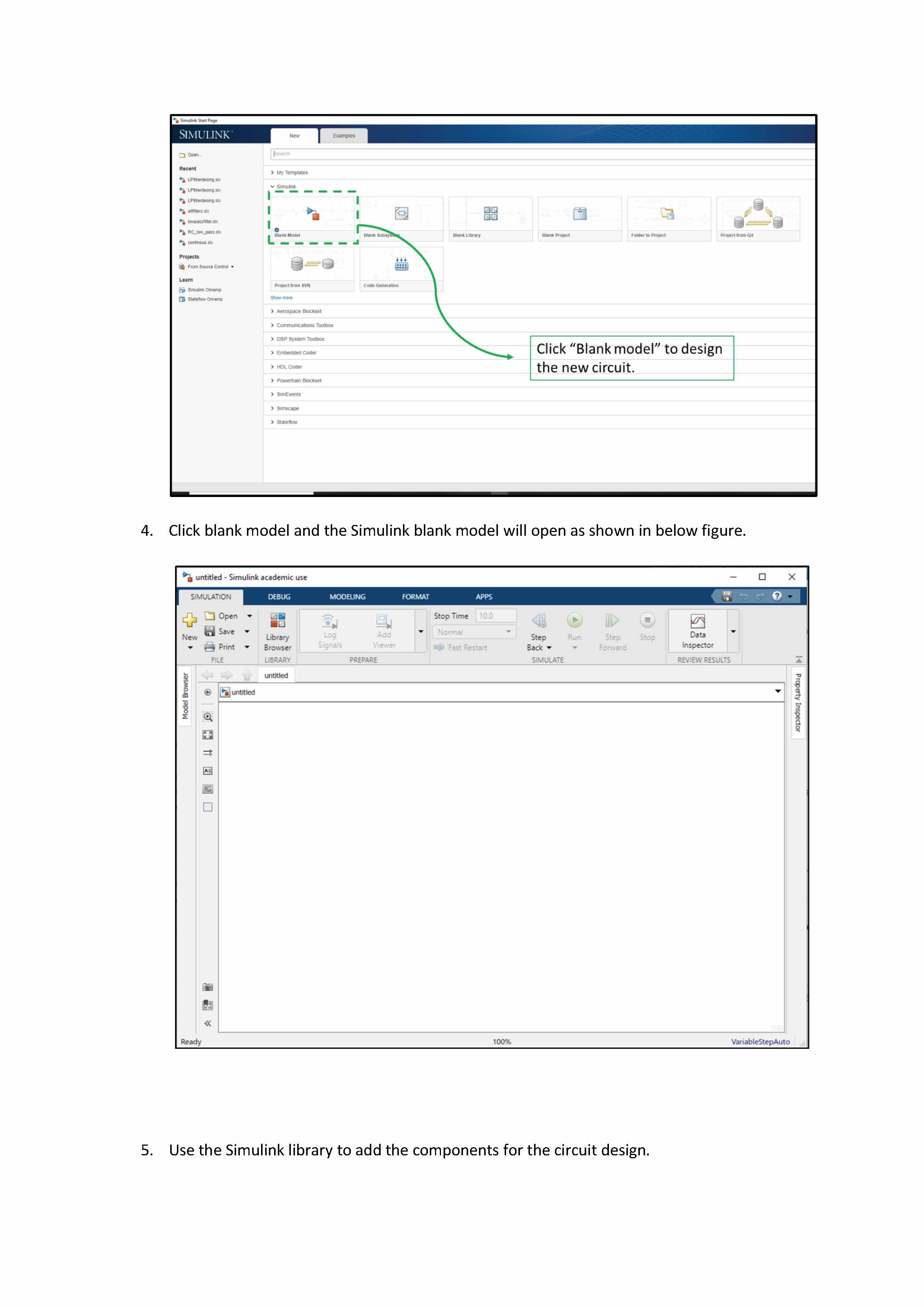Open the Normal simulation mode dropdown
924x1307 pixels.
473,632
